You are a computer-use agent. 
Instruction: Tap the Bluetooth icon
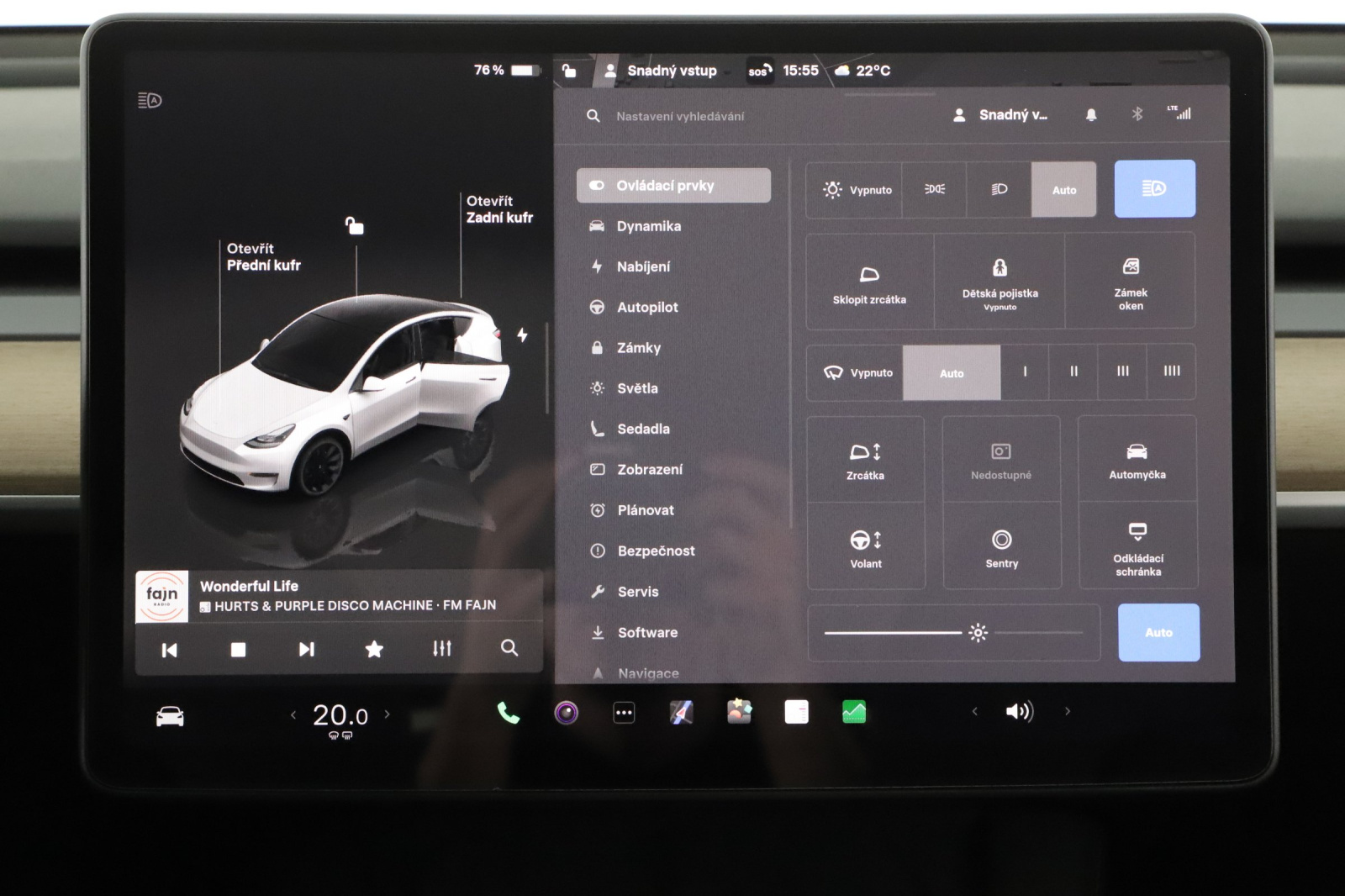pos(1137,114)
